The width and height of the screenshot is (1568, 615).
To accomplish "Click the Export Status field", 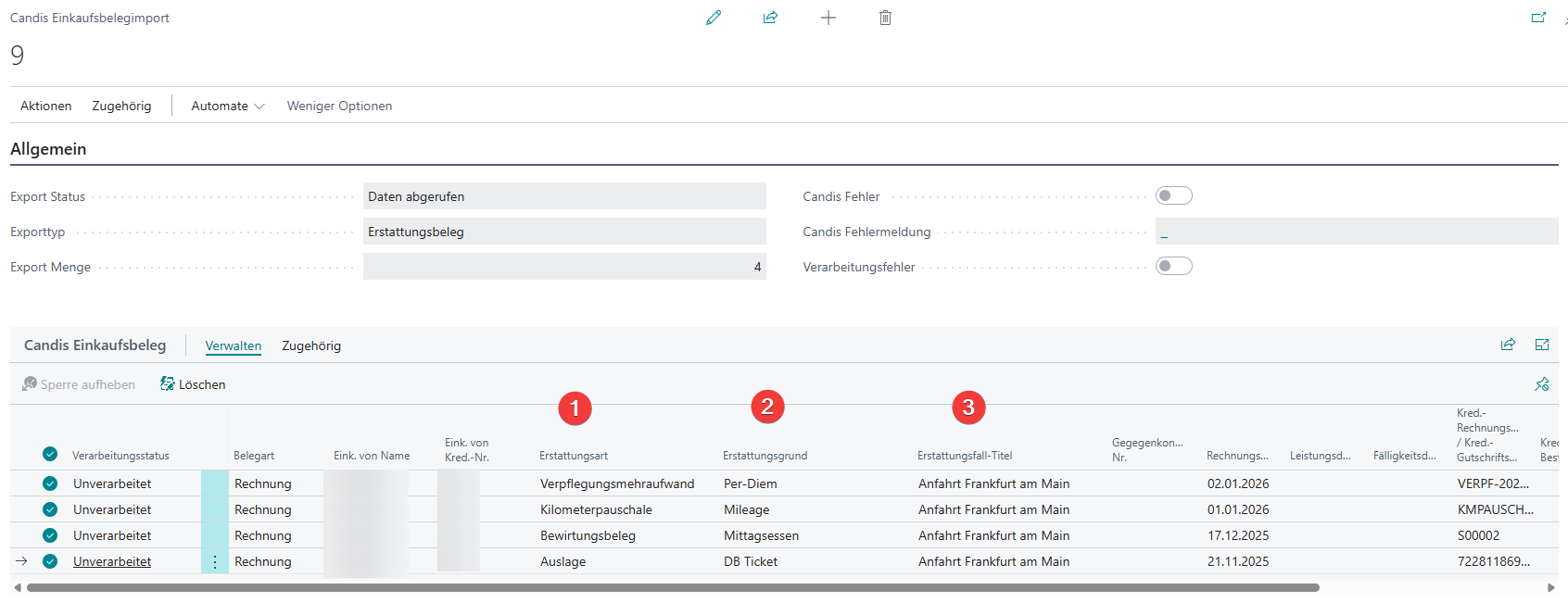I will 563,196.
